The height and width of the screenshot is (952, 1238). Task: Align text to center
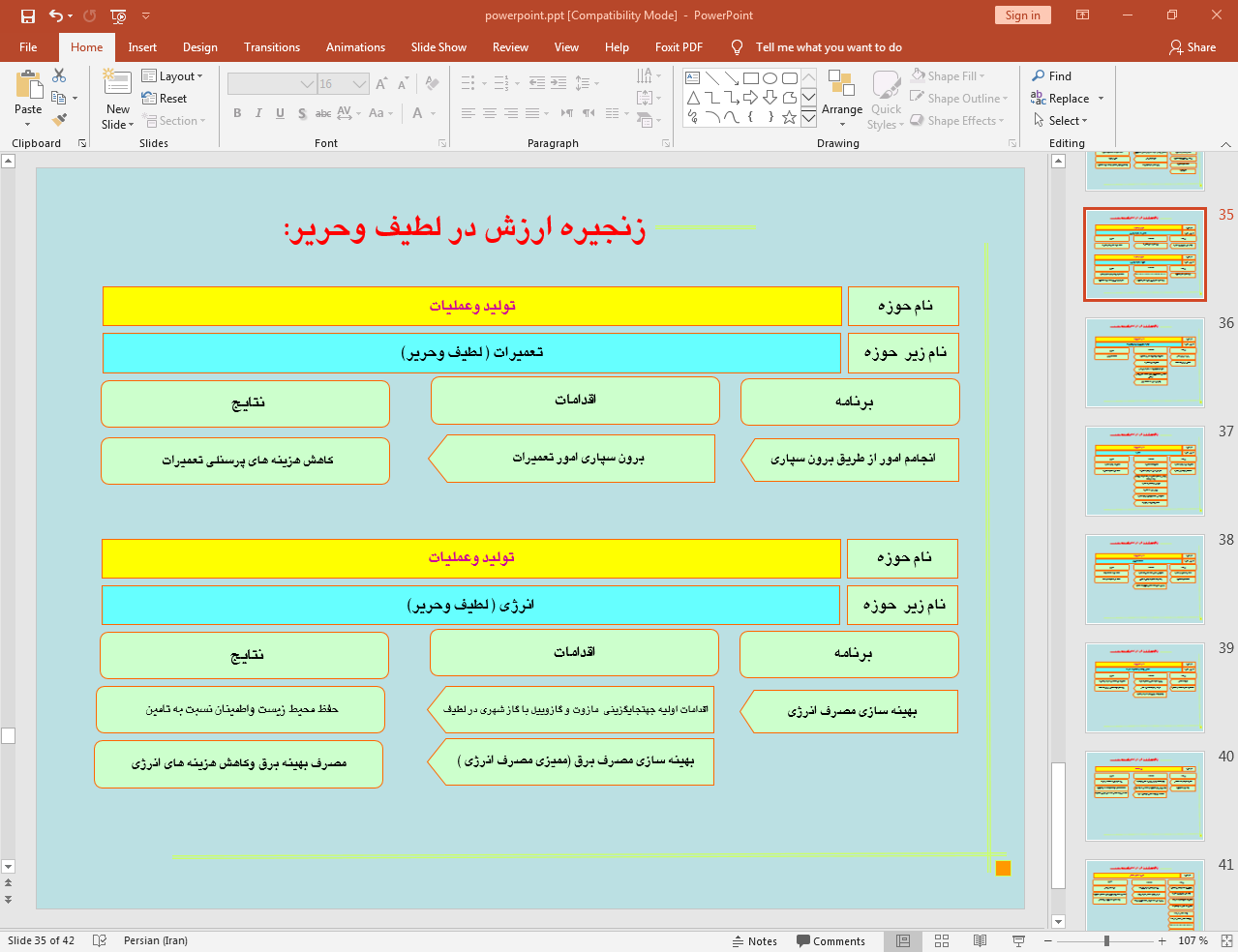click(490, 113)
